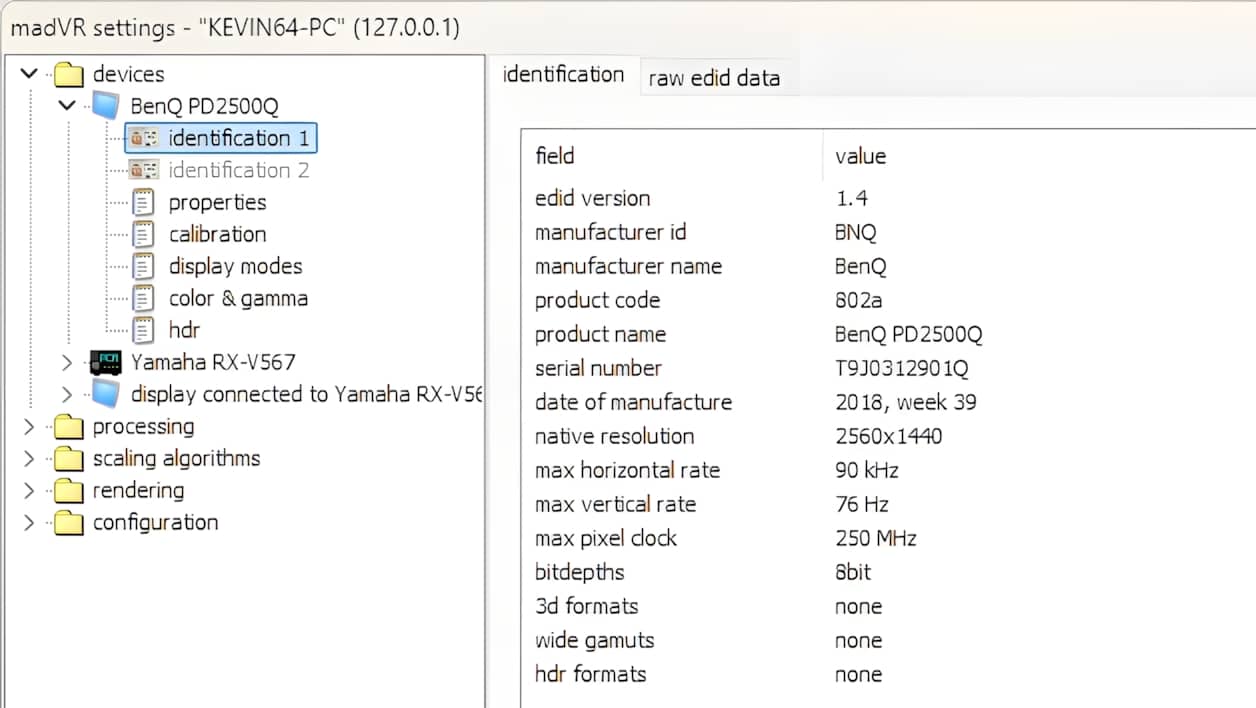Expand the processing folder node
The width and height of the screenshot is (1256, 708).
coord(29,426)
